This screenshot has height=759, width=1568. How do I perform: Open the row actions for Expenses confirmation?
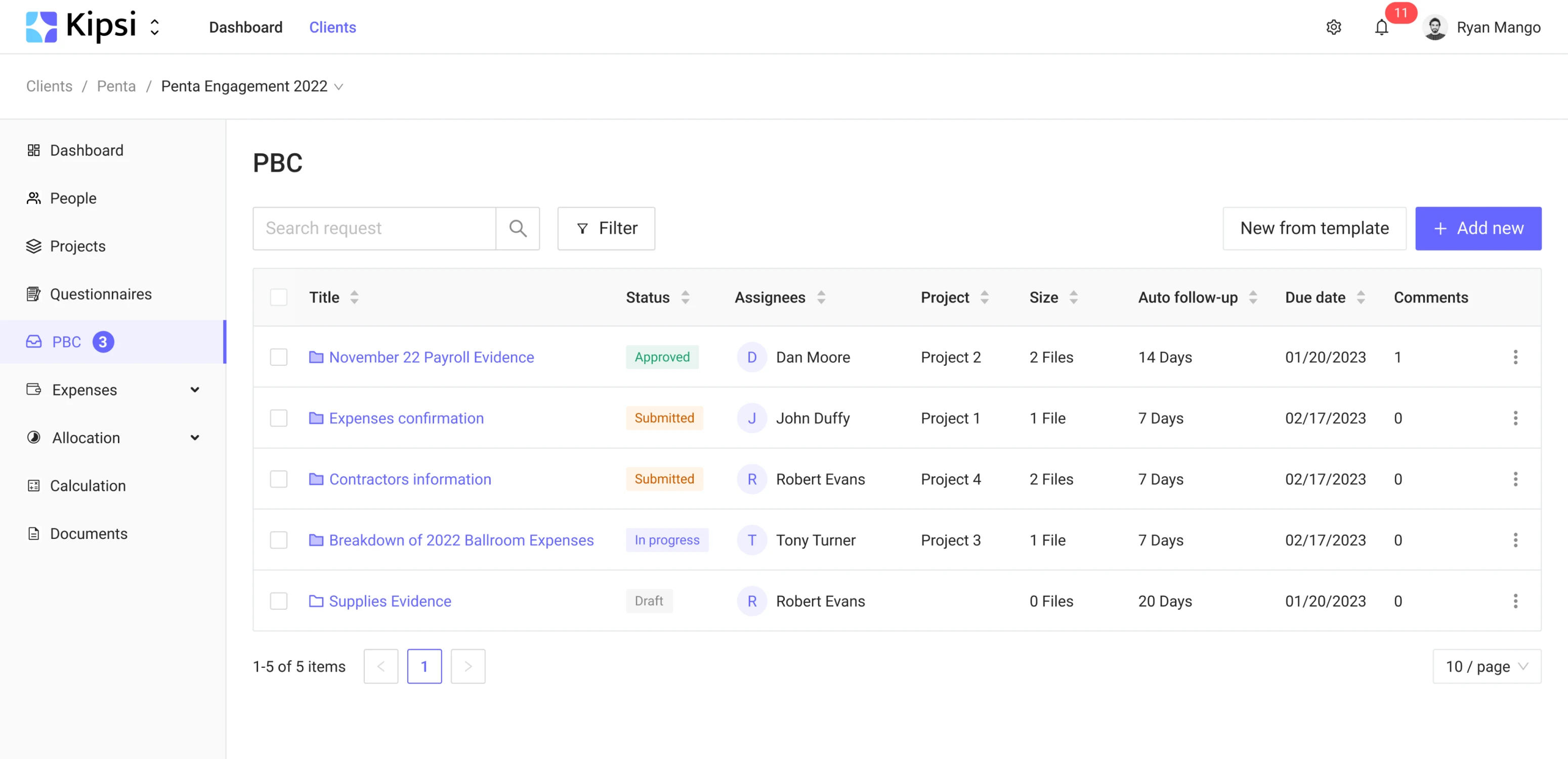click(x=1515, y=418)
